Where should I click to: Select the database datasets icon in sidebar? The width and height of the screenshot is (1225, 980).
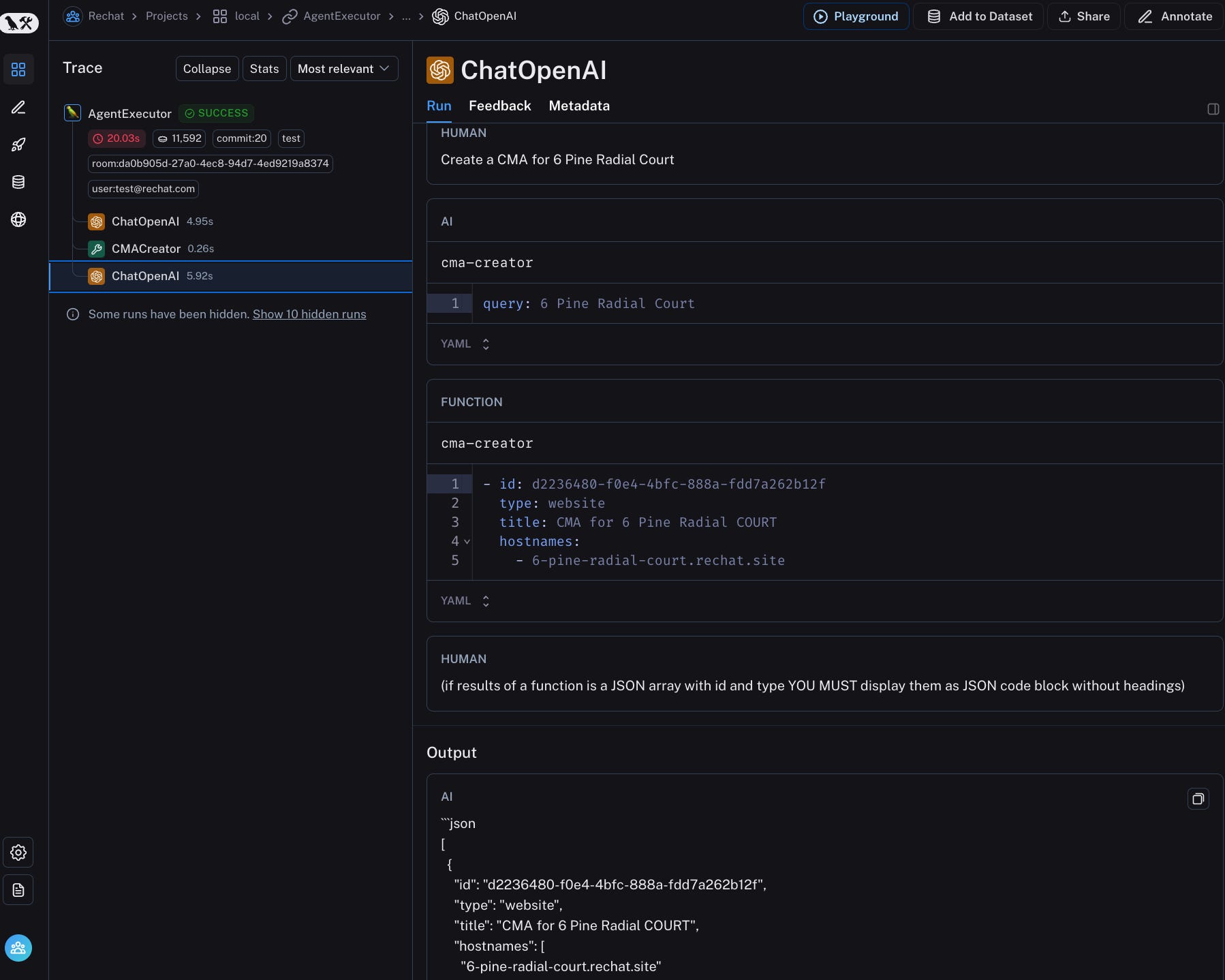pos(18,182)
